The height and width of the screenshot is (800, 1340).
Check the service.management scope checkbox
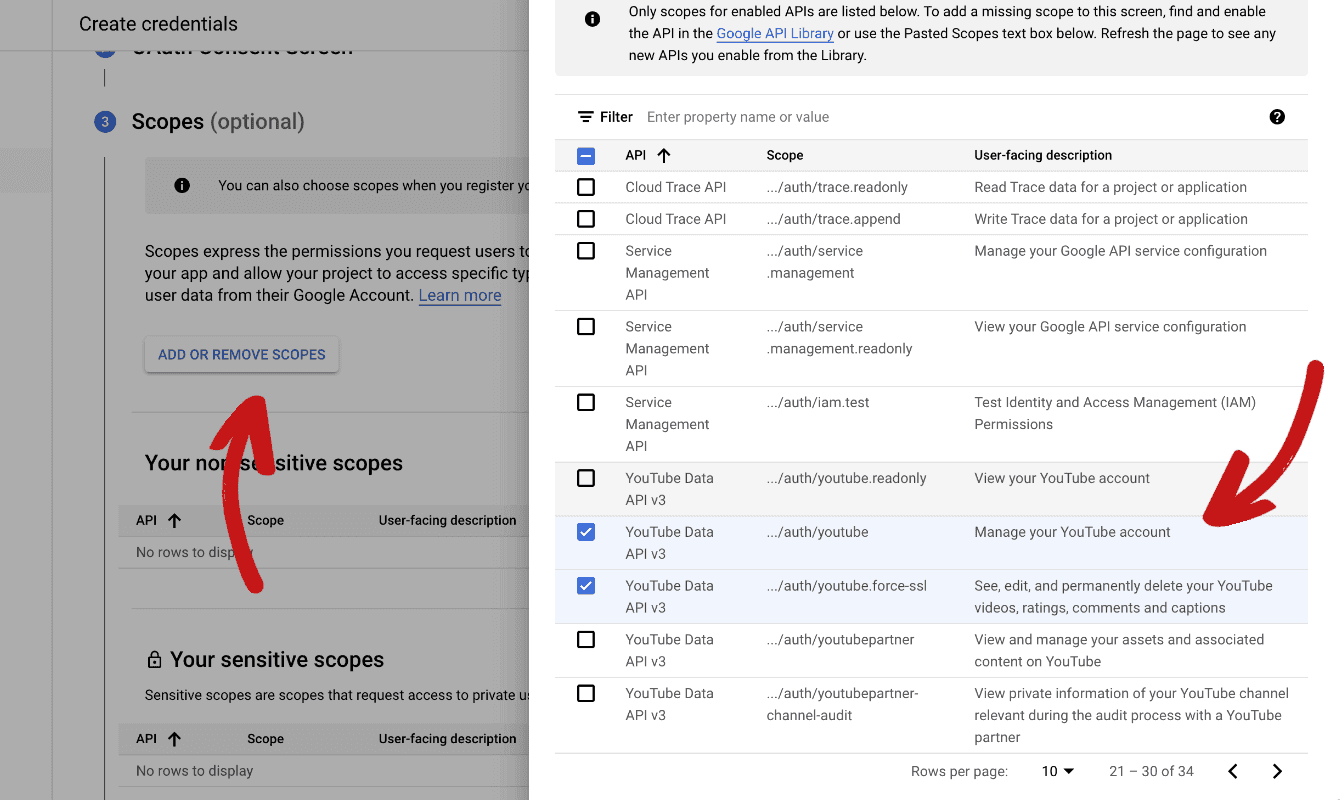[586, 251]
